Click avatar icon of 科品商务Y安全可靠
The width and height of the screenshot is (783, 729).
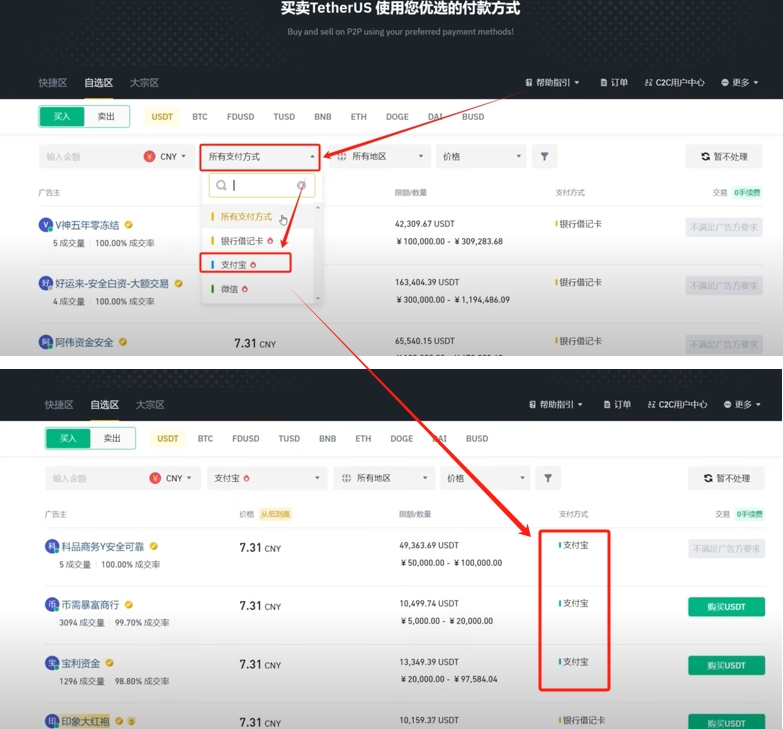coord(52,546)
